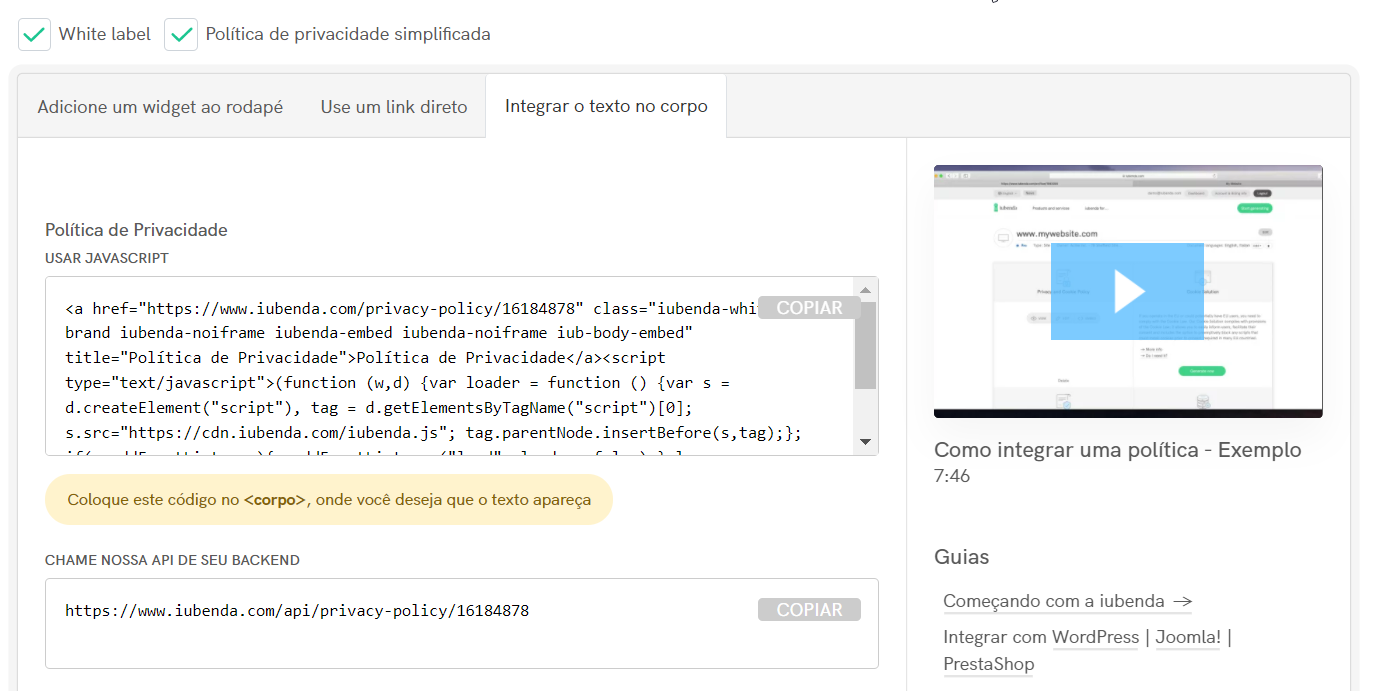Image resolution: width=1388 pixels, height=691 pixels.
Task: Uncheck the Política de privacidade simplificada checkbox
Action: (x=181, y=35)
